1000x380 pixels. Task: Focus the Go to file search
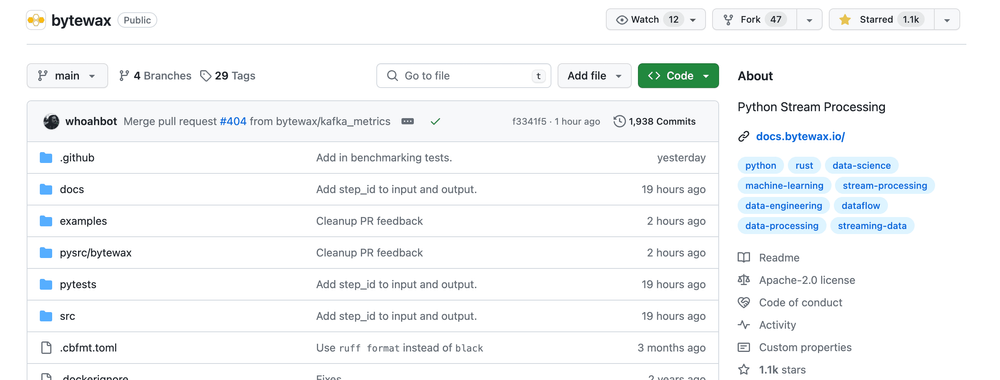[464, 76]
